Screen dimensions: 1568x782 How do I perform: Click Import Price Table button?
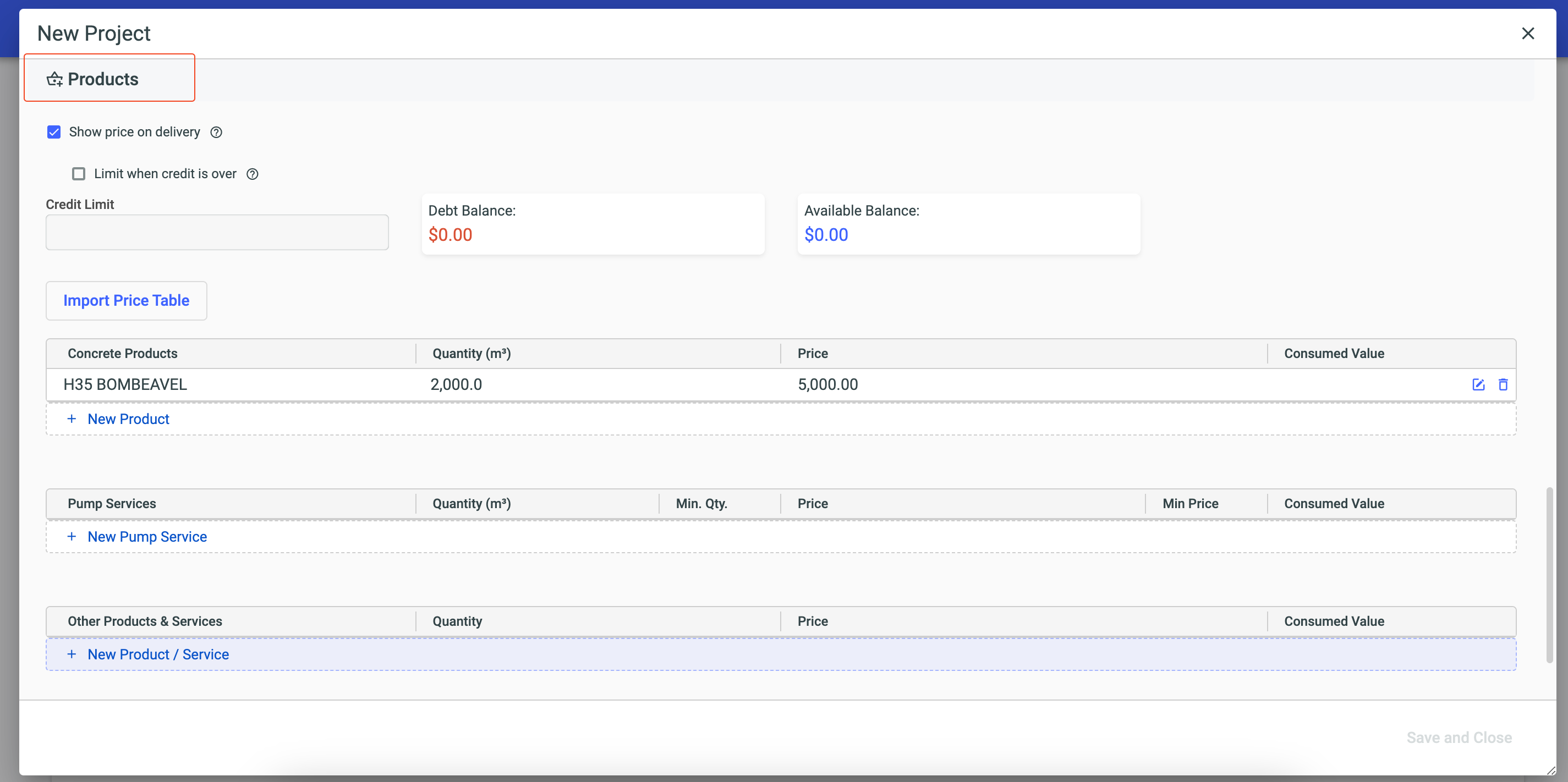(126, 300)
